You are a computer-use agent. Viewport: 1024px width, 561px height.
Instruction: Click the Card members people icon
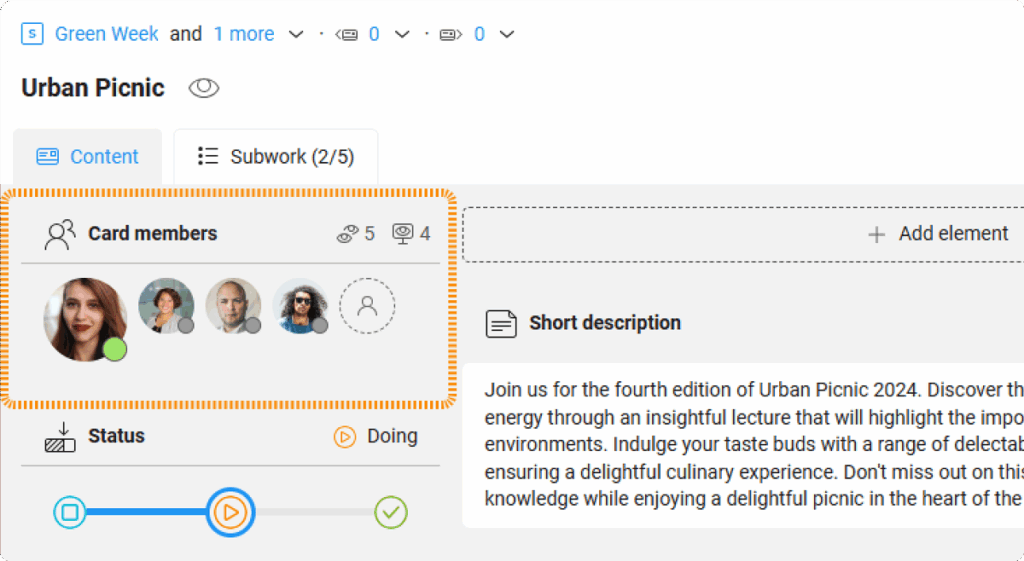(60, 234)
